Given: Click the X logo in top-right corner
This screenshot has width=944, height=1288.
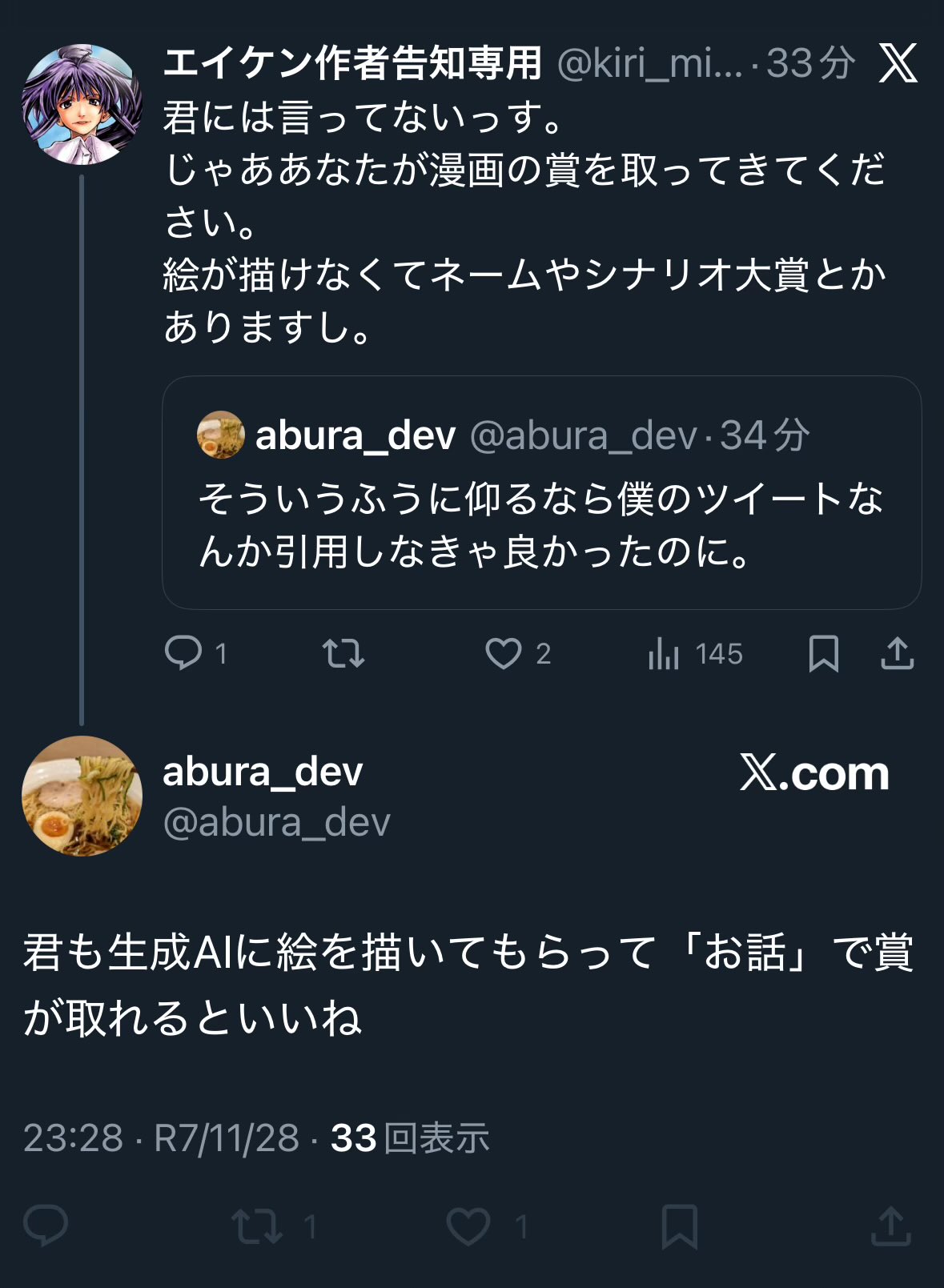Looking at the screenshot, I should pos(898,63).
